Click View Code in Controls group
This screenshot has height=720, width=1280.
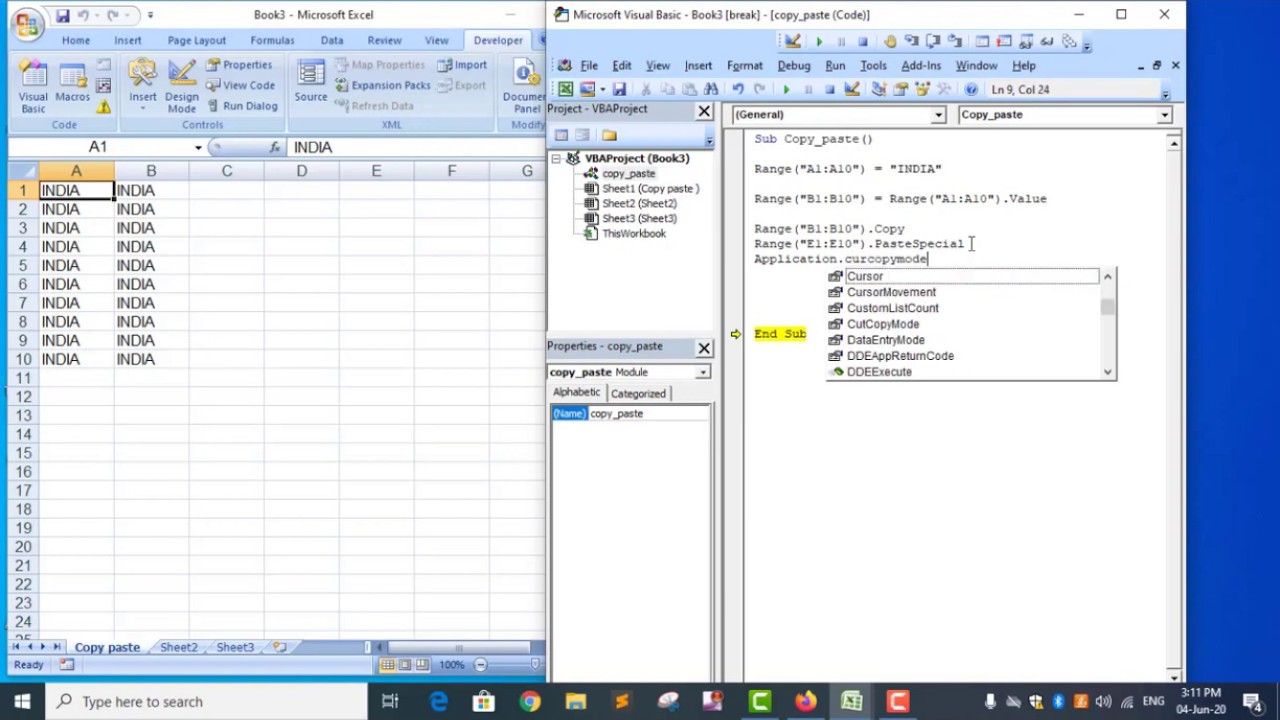pos(239,85)
